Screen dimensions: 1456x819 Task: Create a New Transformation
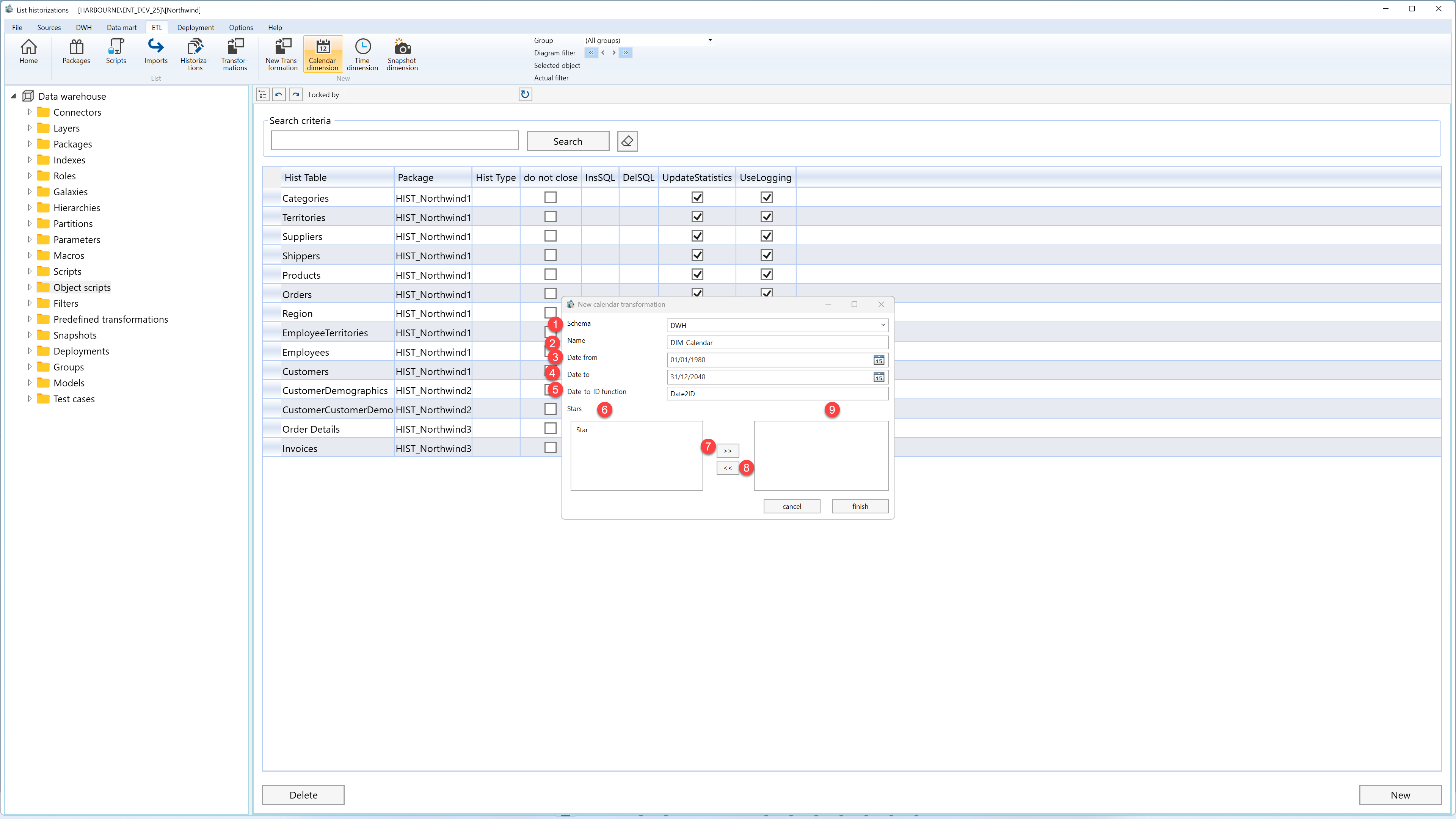[282, 54]
